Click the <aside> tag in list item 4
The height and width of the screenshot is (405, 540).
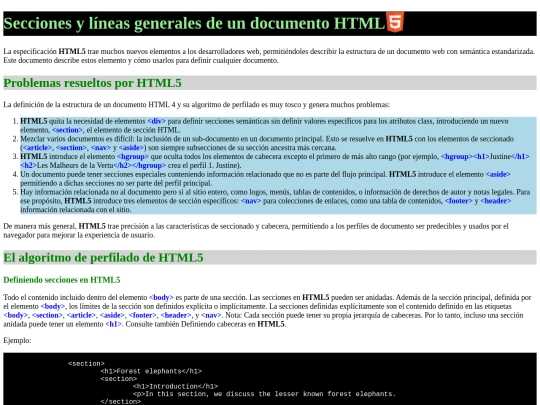coord(498,174)
